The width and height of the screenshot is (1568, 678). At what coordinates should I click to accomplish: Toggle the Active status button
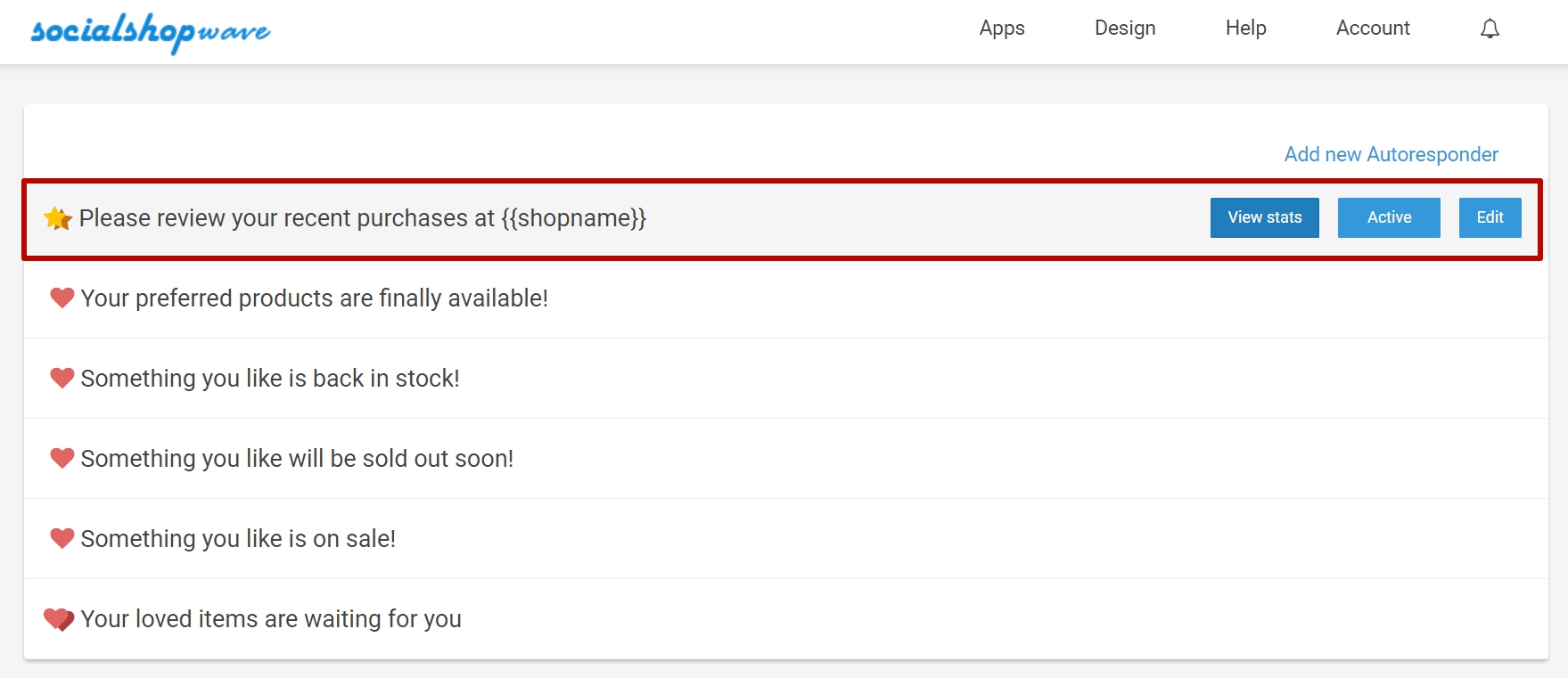pos(1389,217)
